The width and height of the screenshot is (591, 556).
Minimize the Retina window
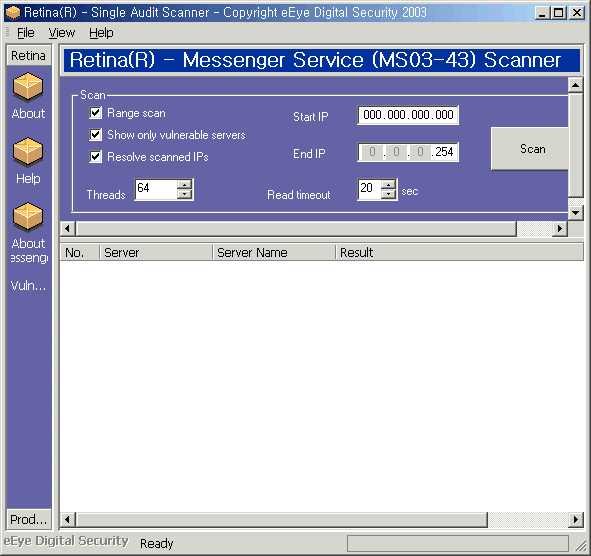click(542, 13)
